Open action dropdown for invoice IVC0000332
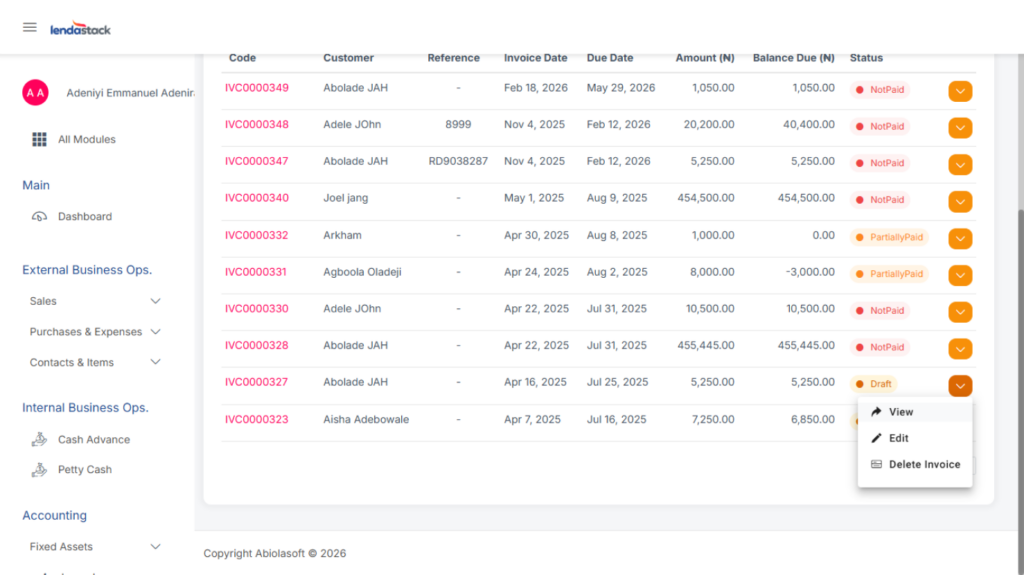The height and width of the screenshot is (575, 1024). pyautogui.click(x=960, y=238)
